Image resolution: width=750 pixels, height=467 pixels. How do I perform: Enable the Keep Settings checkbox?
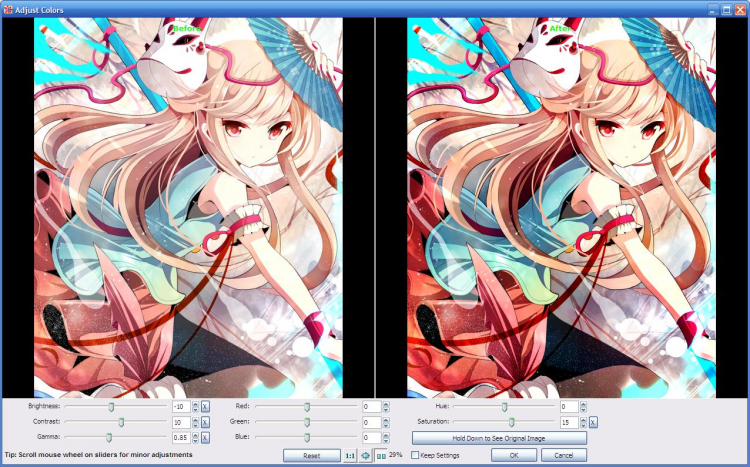coord(415,455)
